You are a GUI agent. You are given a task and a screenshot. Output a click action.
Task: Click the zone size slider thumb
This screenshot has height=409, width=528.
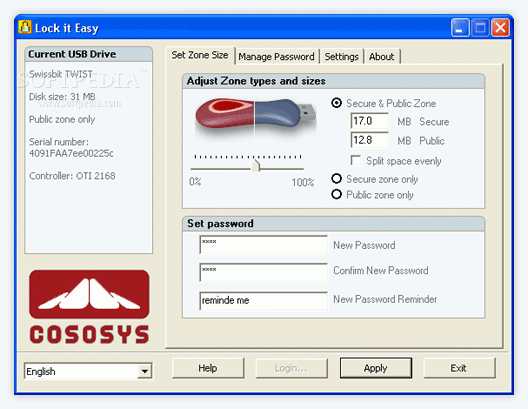coord(256,166)
